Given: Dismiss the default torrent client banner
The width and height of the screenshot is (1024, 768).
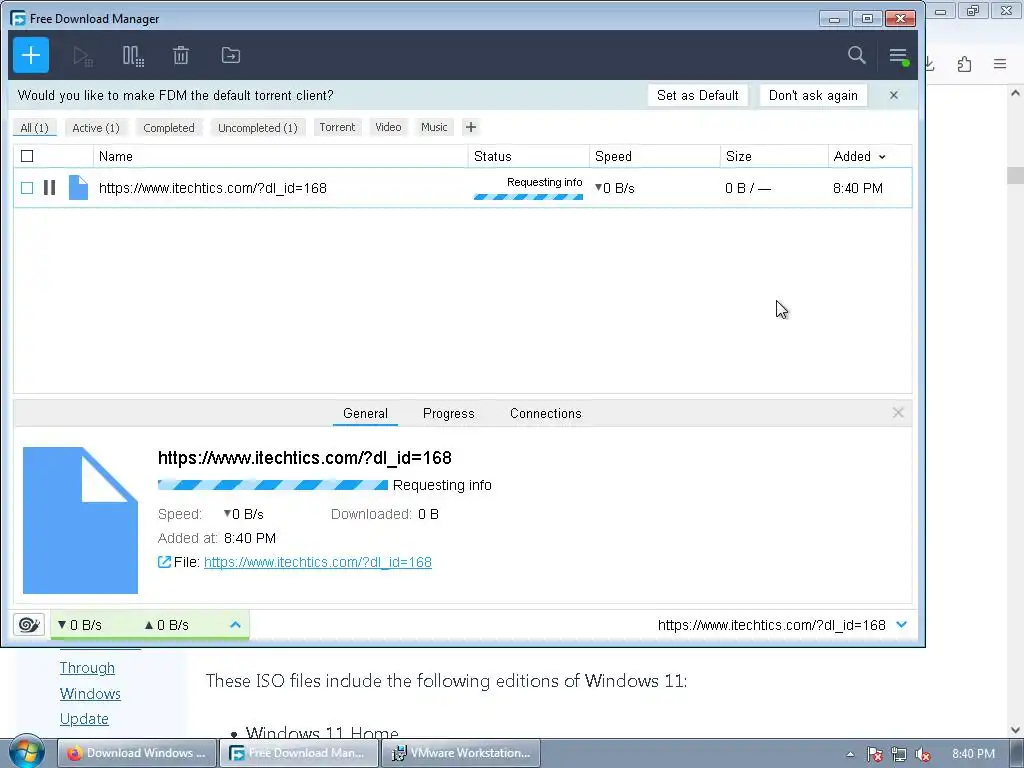Looking at the screenshot, I should [x=894, y=95].
